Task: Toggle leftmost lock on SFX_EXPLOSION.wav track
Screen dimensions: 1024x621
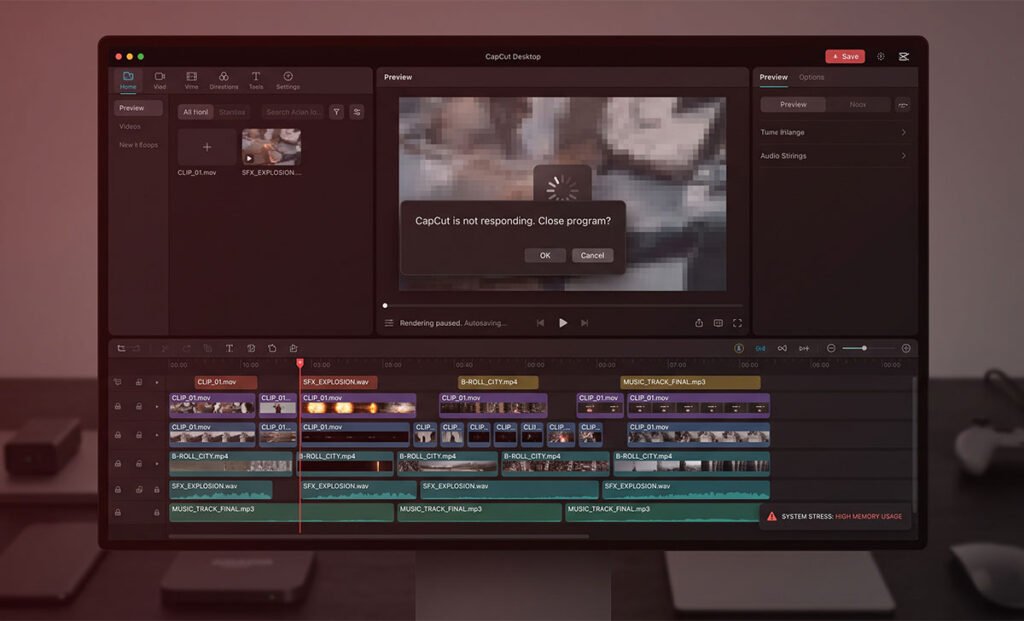Action: [x=118, y=490]
